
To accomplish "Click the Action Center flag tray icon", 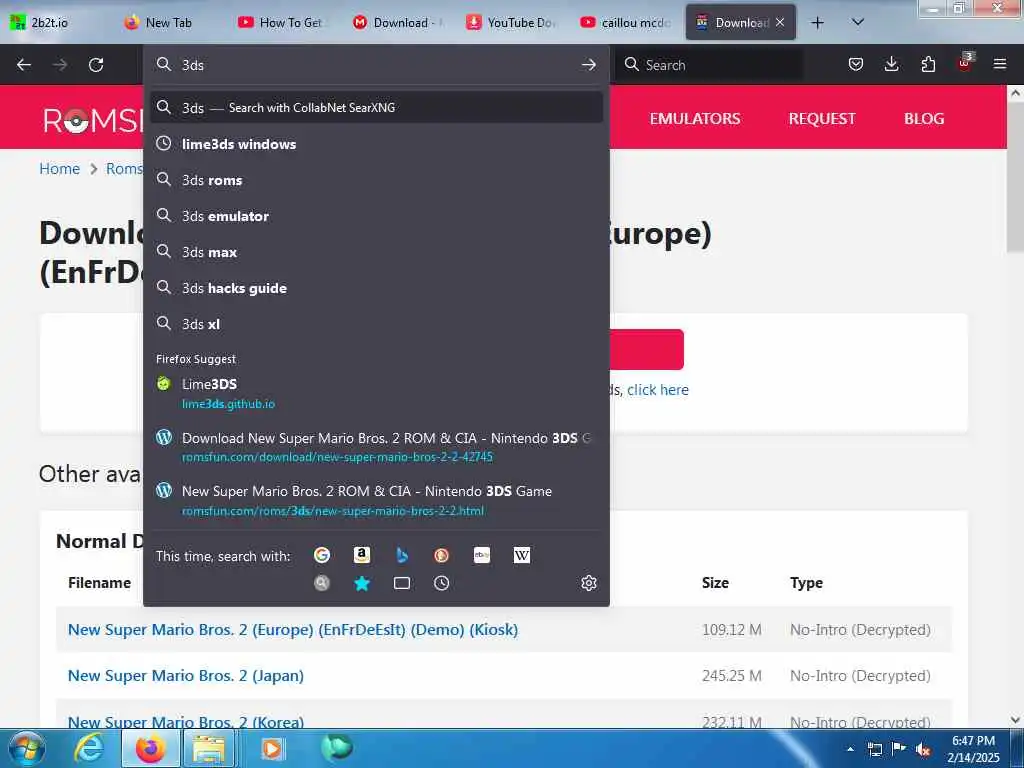I will coord(899,749).
